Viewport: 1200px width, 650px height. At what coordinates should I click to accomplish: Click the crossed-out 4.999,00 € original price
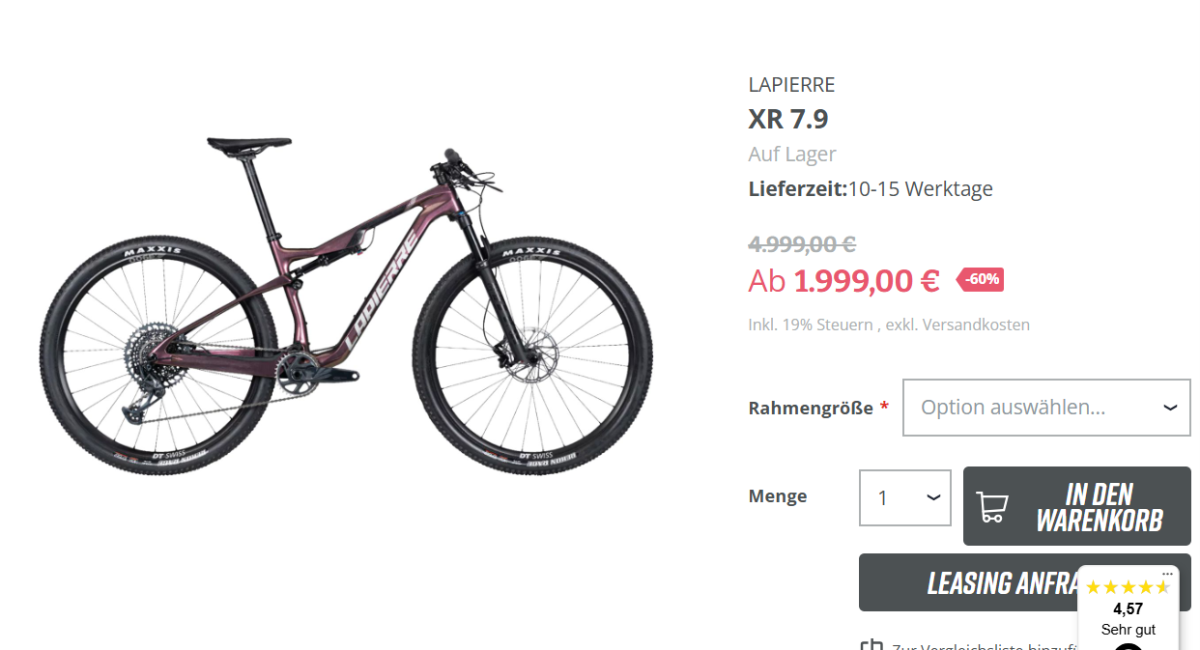click(802, 244)
